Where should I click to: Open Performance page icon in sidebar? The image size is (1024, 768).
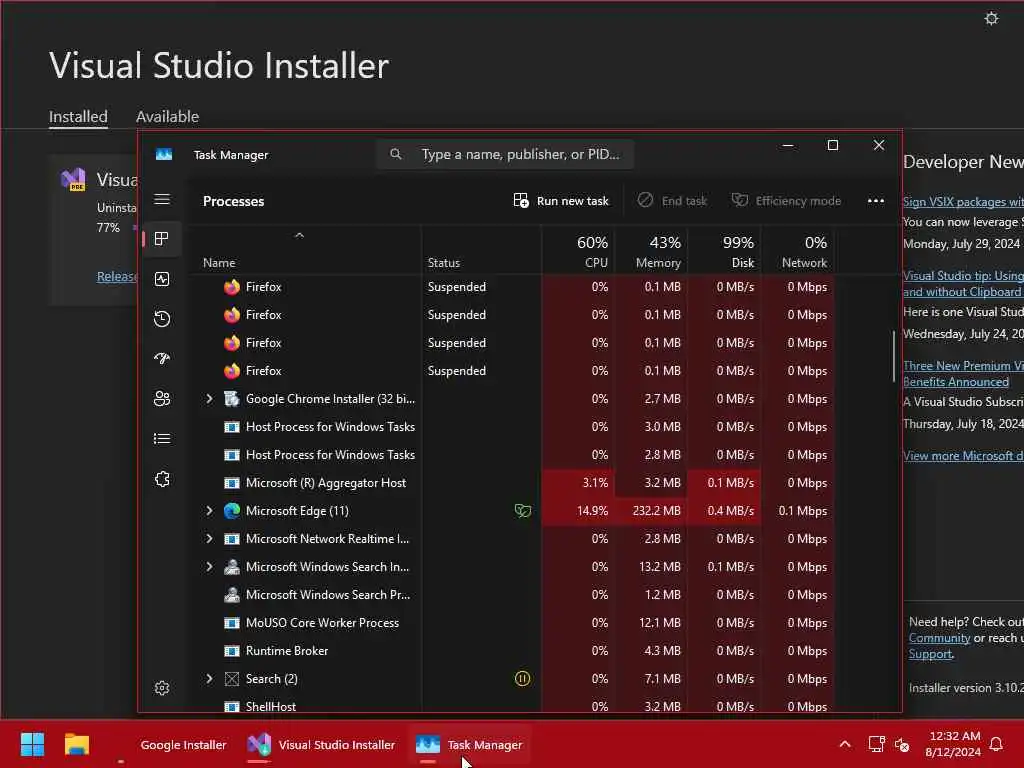pos(162,279)
